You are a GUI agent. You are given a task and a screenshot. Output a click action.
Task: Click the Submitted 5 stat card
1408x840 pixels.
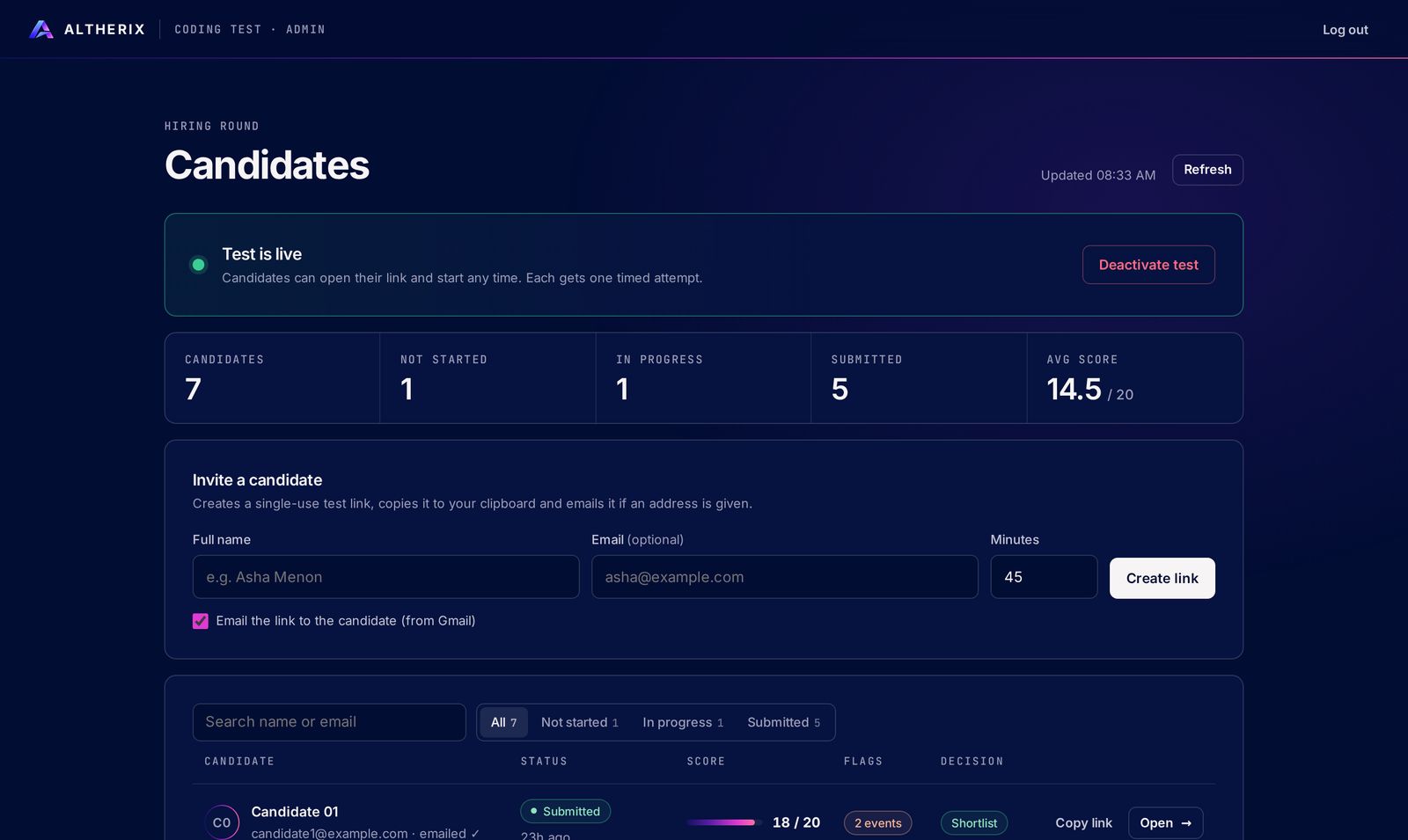[x=919, y=378]
